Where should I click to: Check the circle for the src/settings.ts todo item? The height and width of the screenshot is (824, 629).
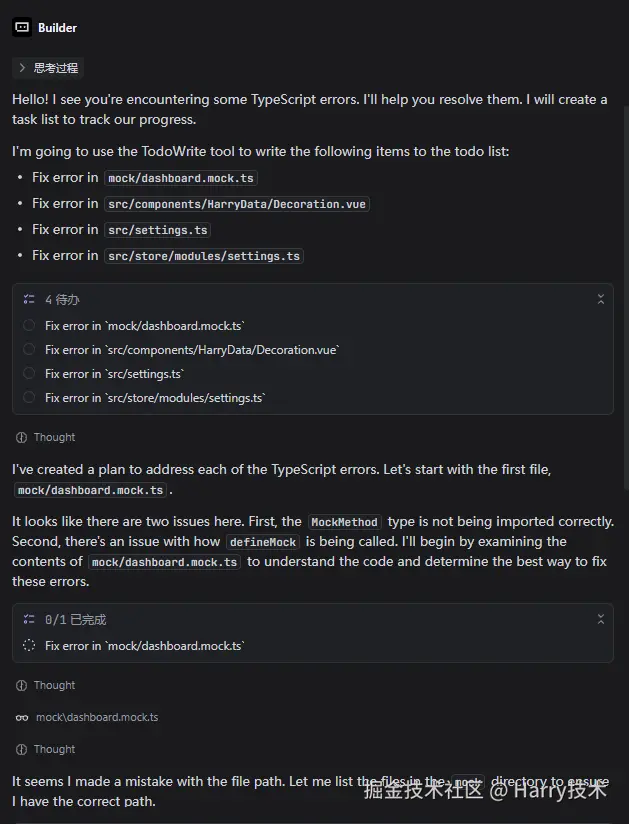(x=29, y=374)
